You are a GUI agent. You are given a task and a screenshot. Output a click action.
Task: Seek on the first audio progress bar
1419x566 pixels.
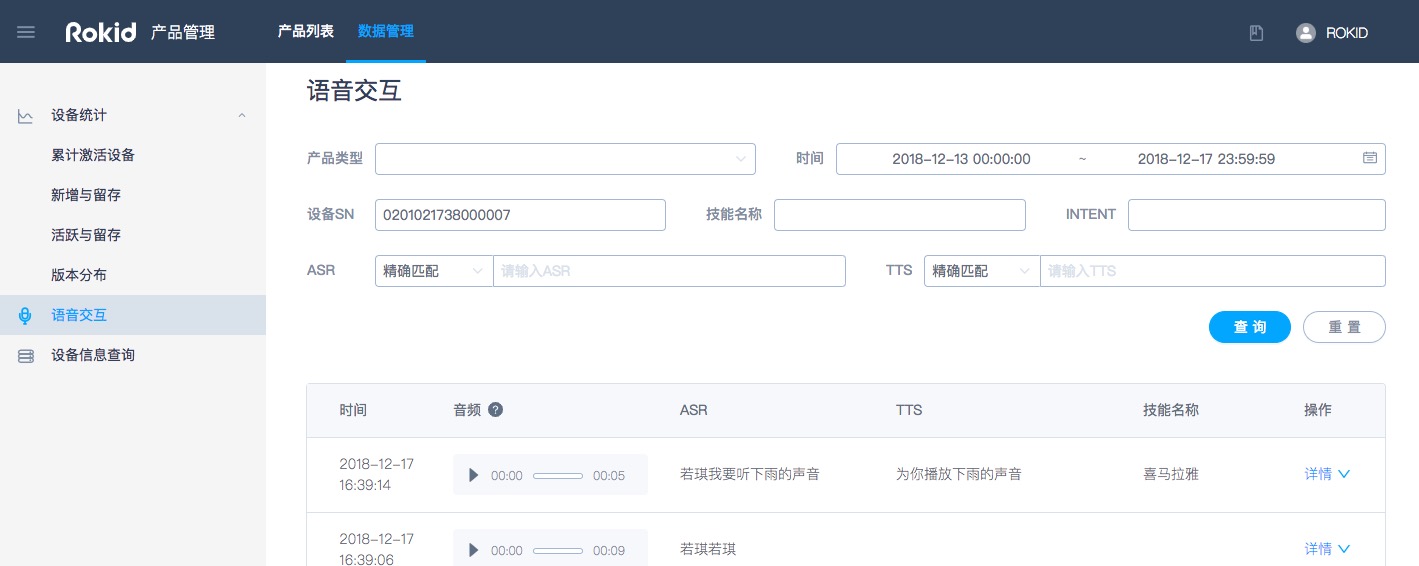(558, 476)
